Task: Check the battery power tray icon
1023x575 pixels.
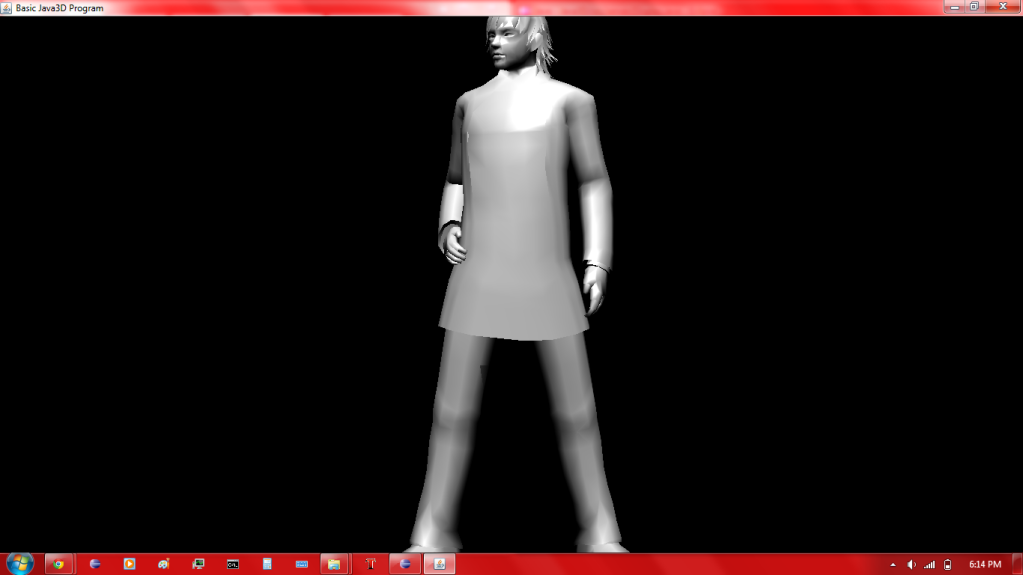Action: pyautogui.click(x=948, y=565)
